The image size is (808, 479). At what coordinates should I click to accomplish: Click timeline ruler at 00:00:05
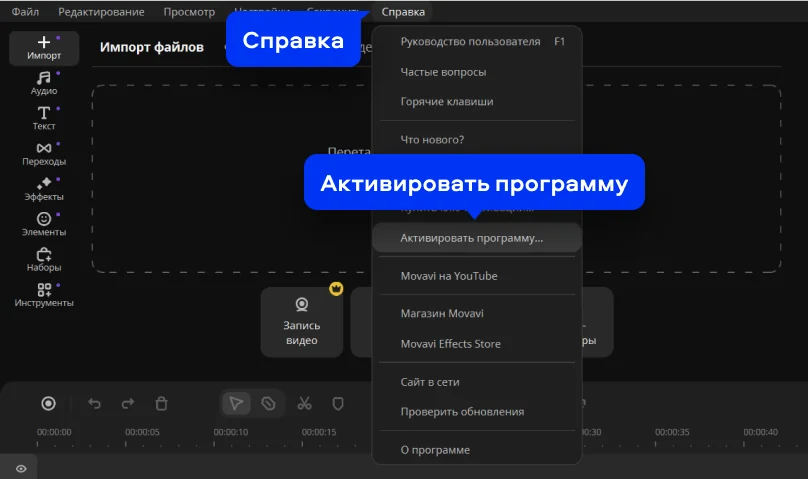pyautogui.click(x=142, y=432)
